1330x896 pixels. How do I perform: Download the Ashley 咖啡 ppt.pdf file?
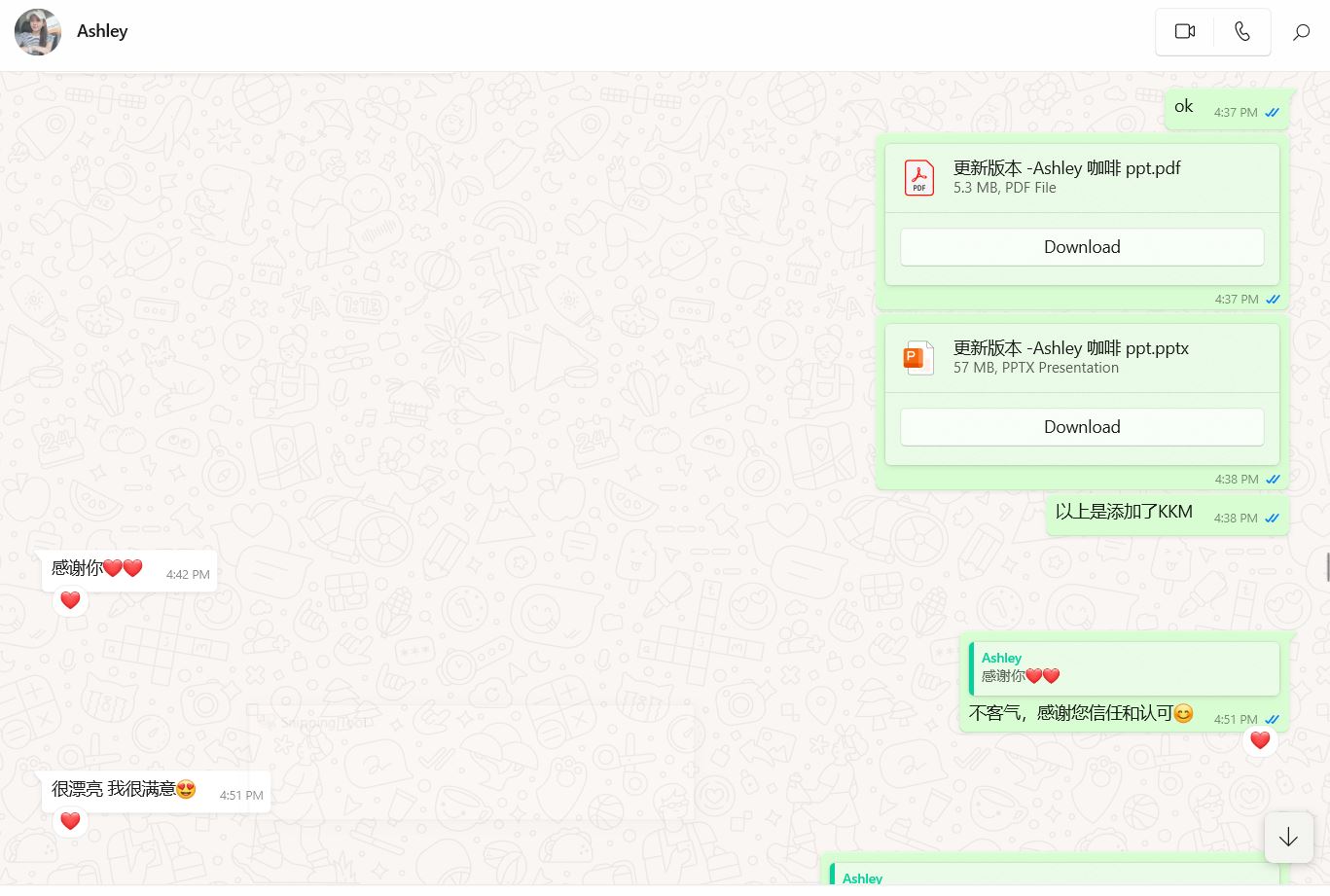pyautogui.click(x=1081, y=247)
